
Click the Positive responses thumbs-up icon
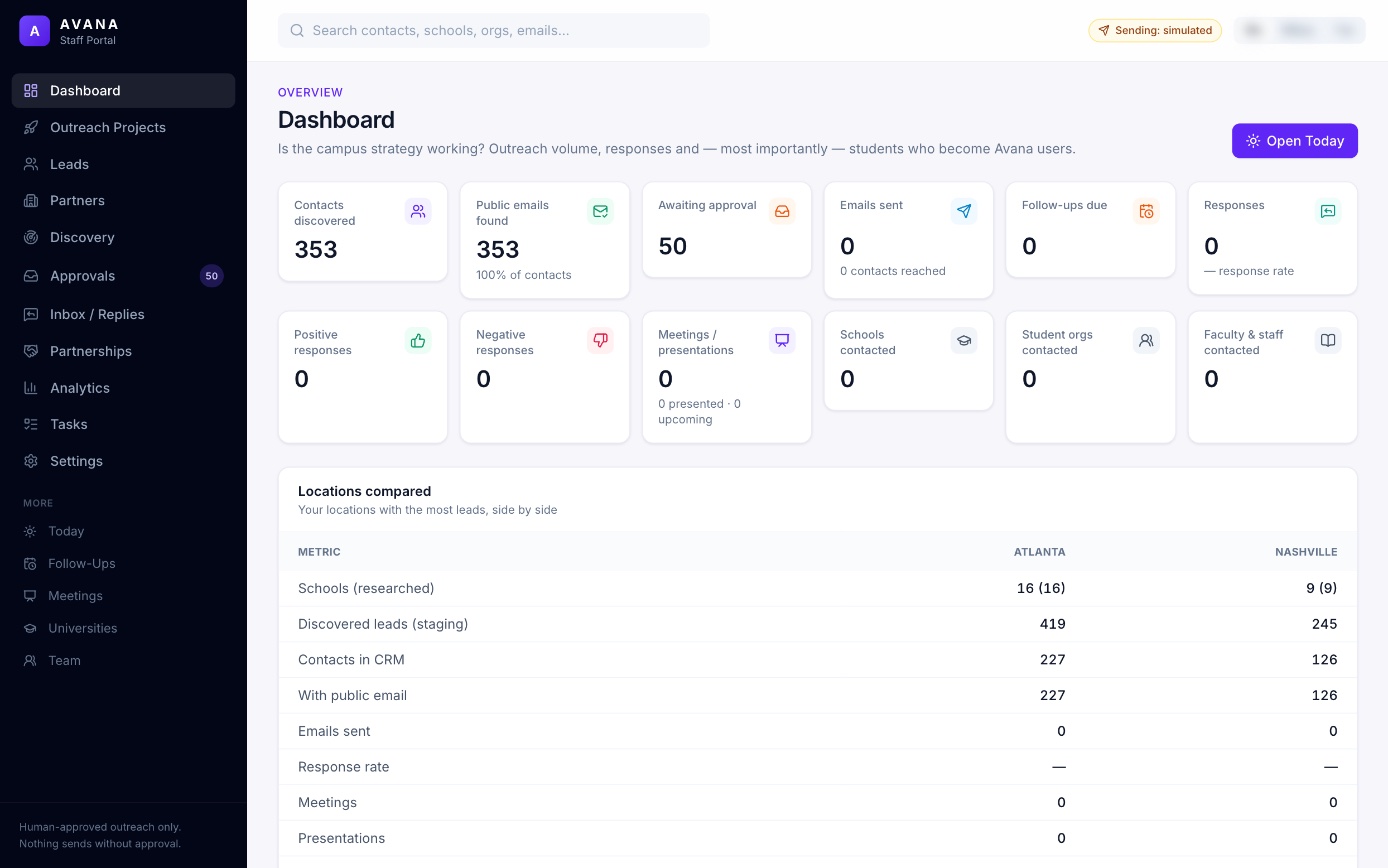click(418, 340)
